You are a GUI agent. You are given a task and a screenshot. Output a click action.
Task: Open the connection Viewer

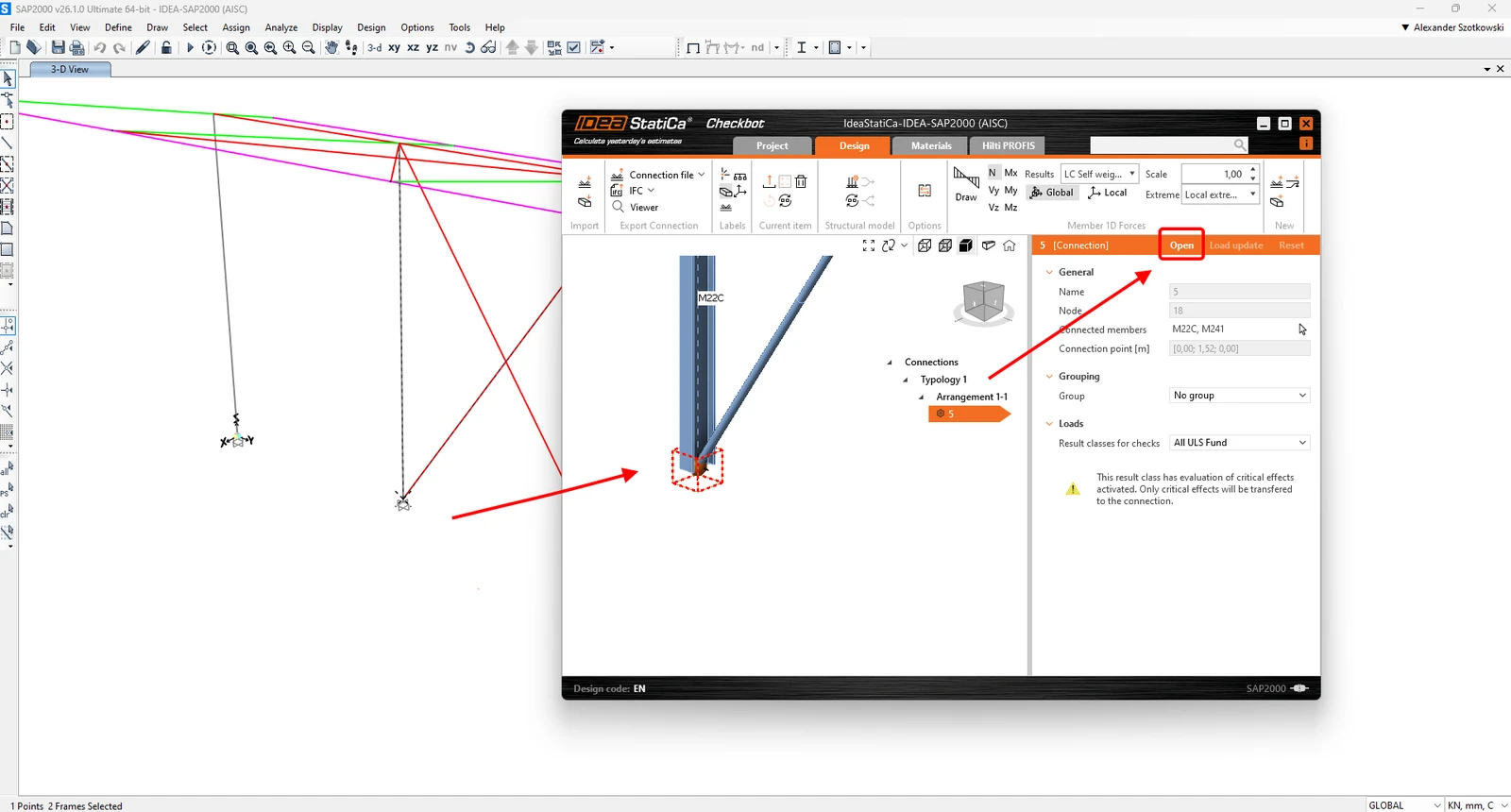[636, 207]
